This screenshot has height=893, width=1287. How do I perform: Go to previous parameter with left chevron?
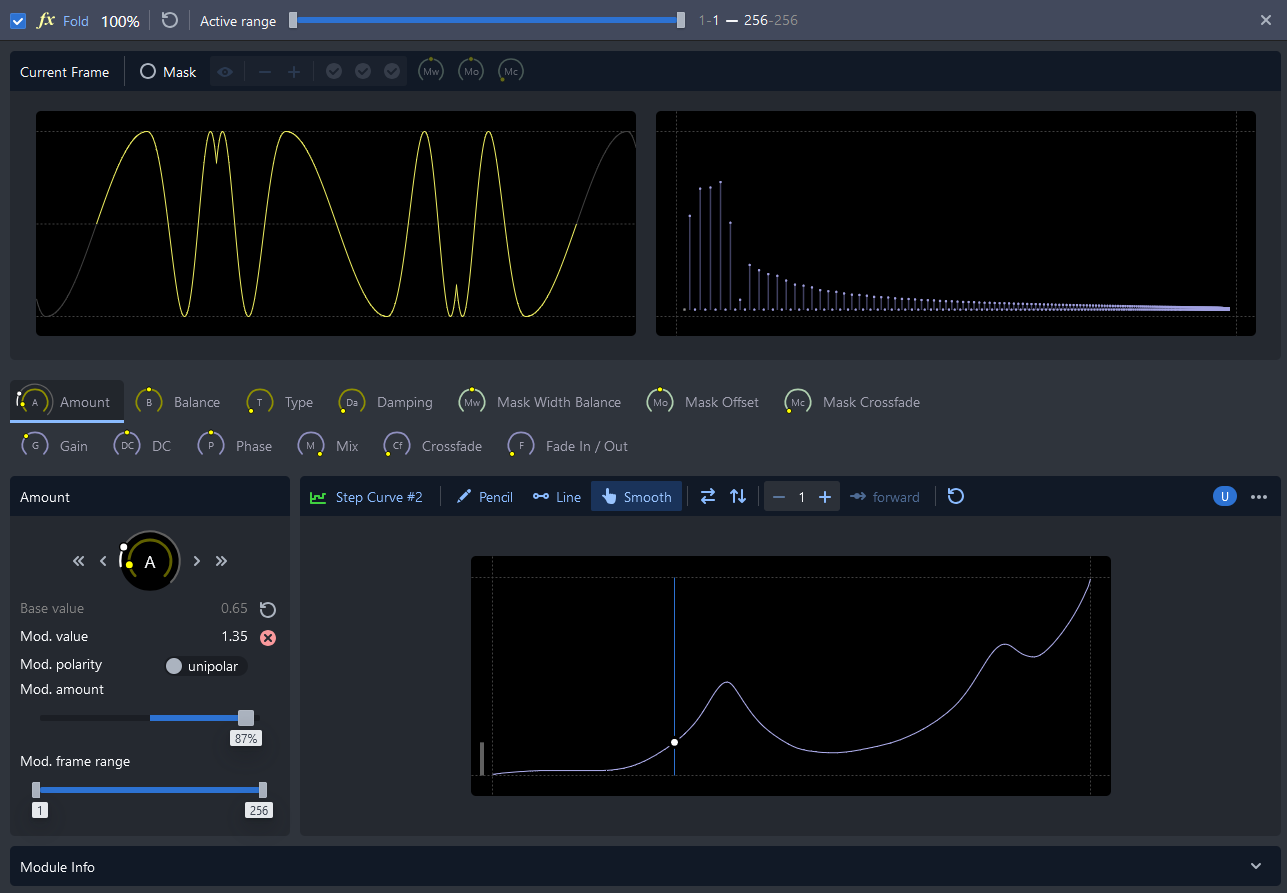point(103,561)
